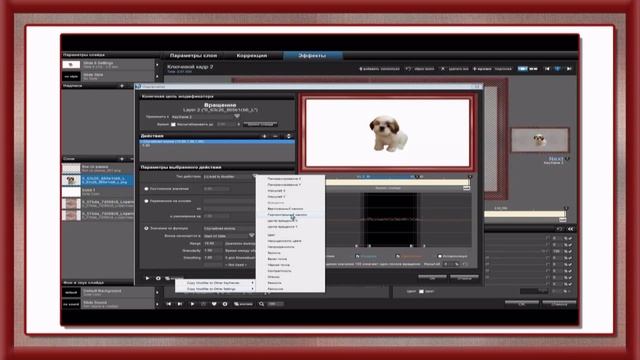Click the Постоянное значение value field
Image resolution: width=640 pixels, height=360 pixels.
pos(216,189)
